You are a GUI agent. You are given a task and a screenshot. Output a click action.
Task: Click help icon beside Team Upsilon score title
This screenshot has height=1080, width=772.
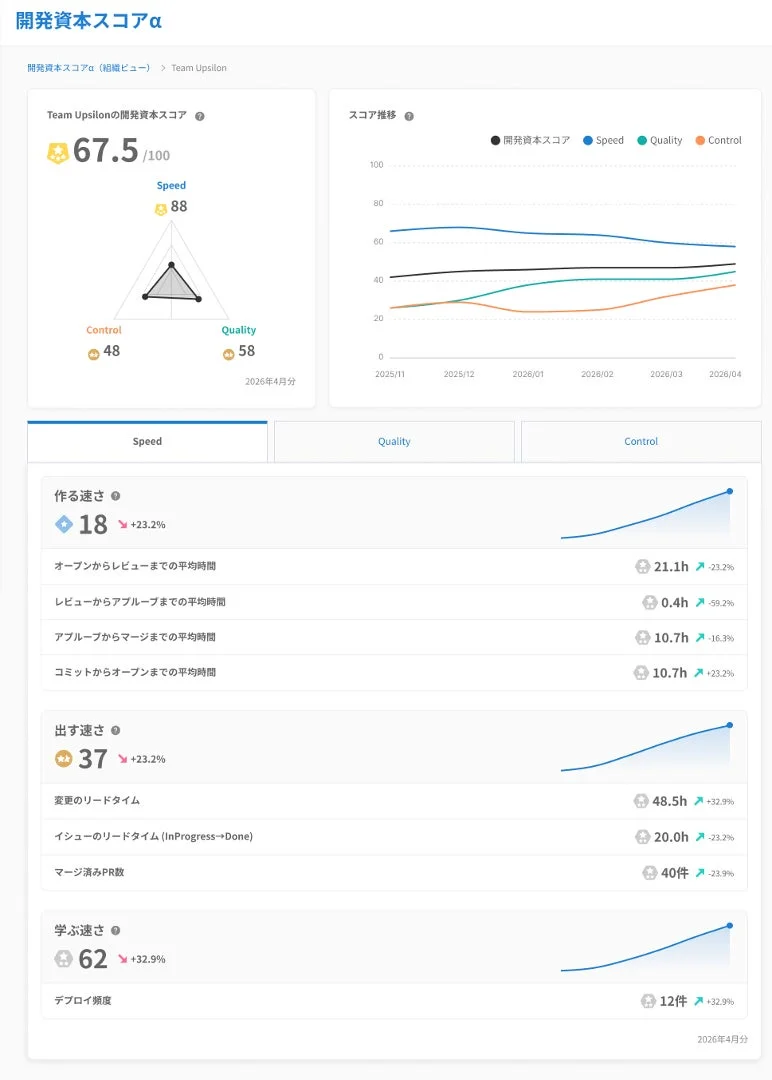click(x=200, y=116)
